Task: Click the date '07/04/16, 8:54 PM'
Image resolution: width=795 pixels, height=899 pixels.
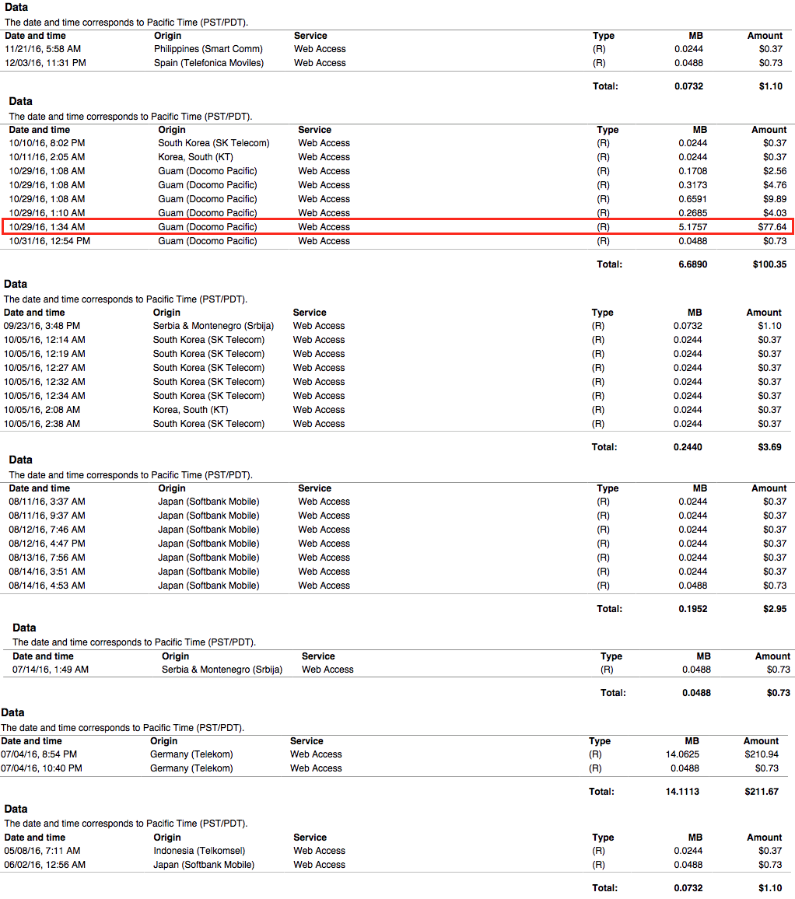Action: (39, 755)
